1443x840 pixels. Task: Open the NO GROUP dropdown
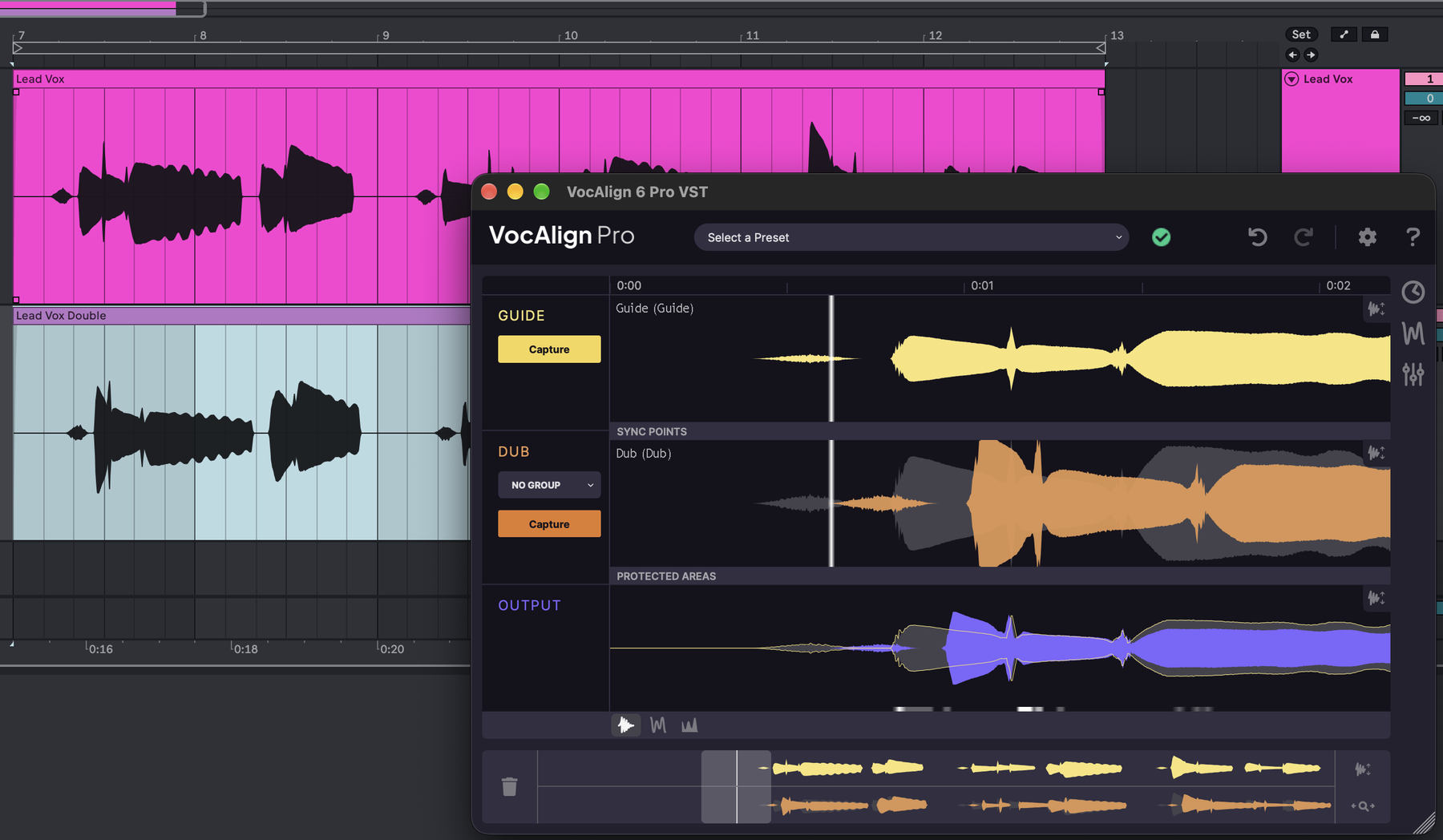(549, 485)
